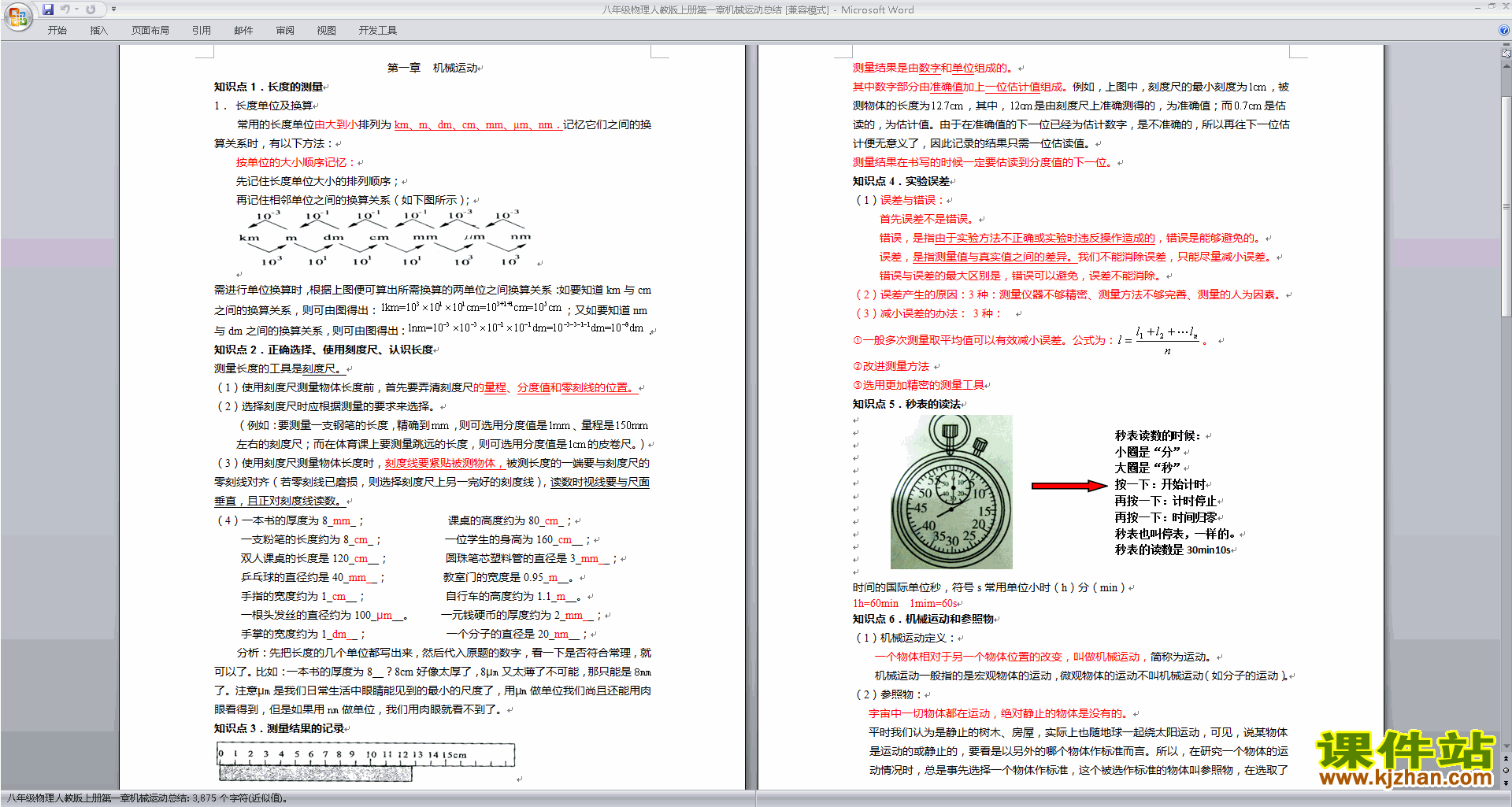Switch to the 视图 tab
The width and height of the screenshot is (1512, 807).
tap(326, 31)
